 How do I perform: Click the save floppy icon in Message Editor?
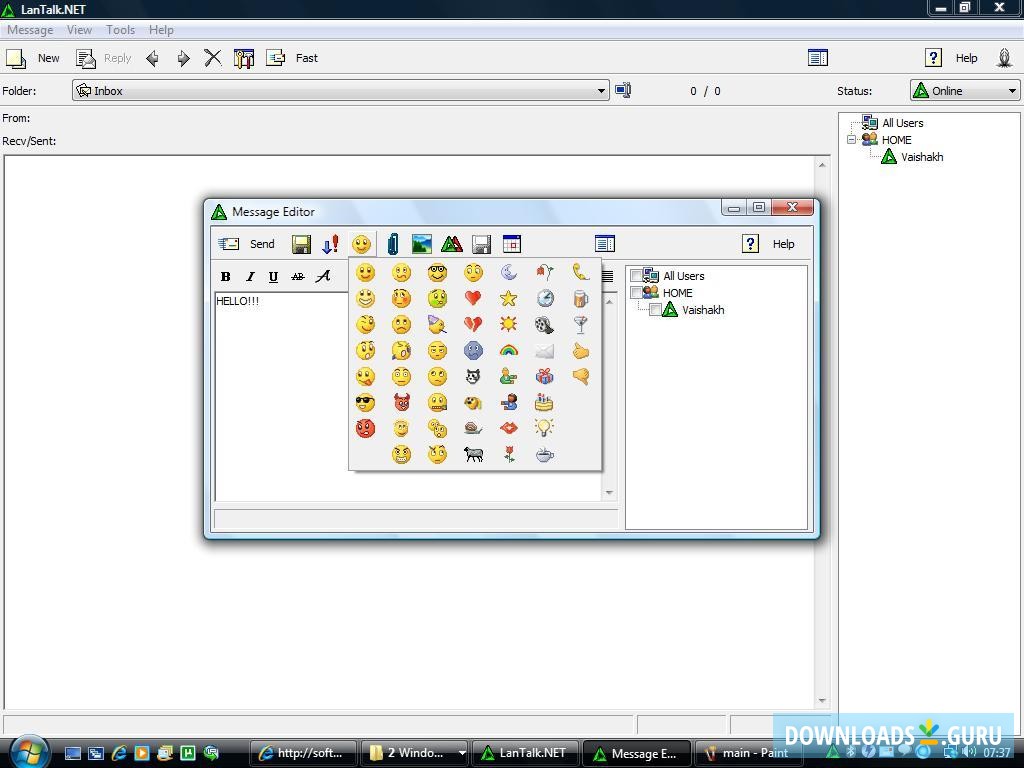click(x=301, y=244)
